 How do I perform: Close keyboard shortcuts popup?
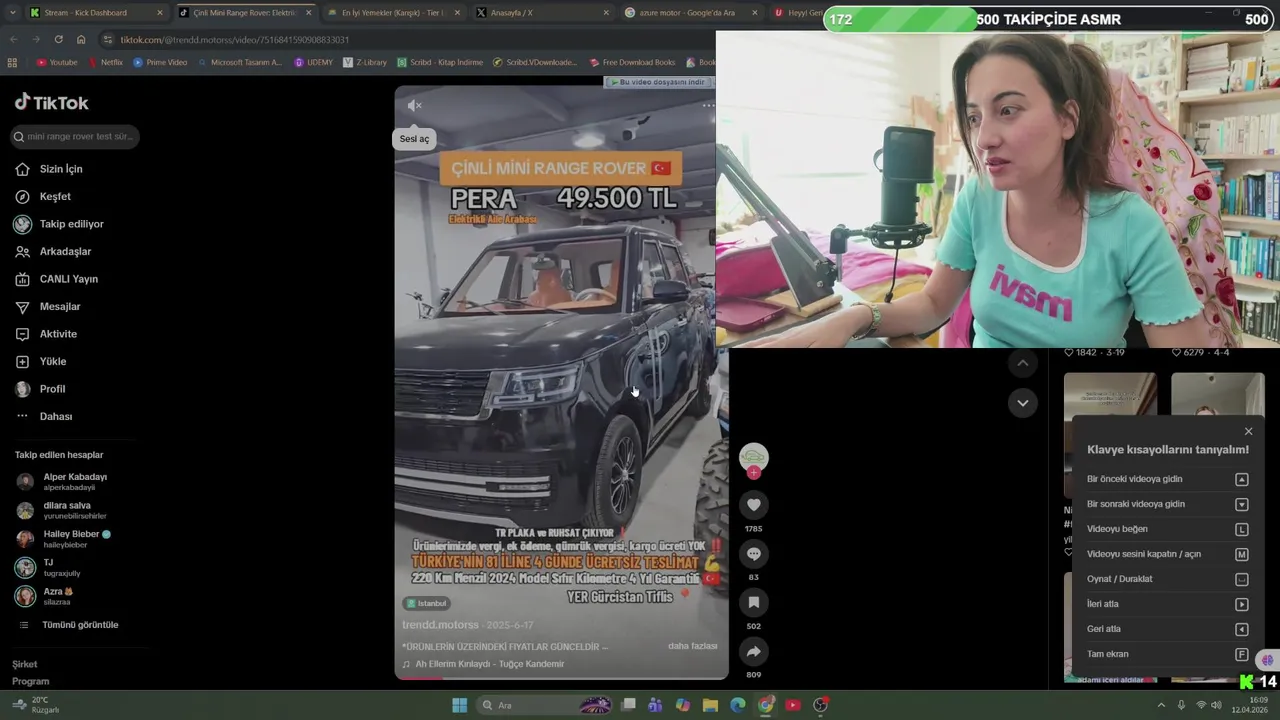tap(1248, 432)
